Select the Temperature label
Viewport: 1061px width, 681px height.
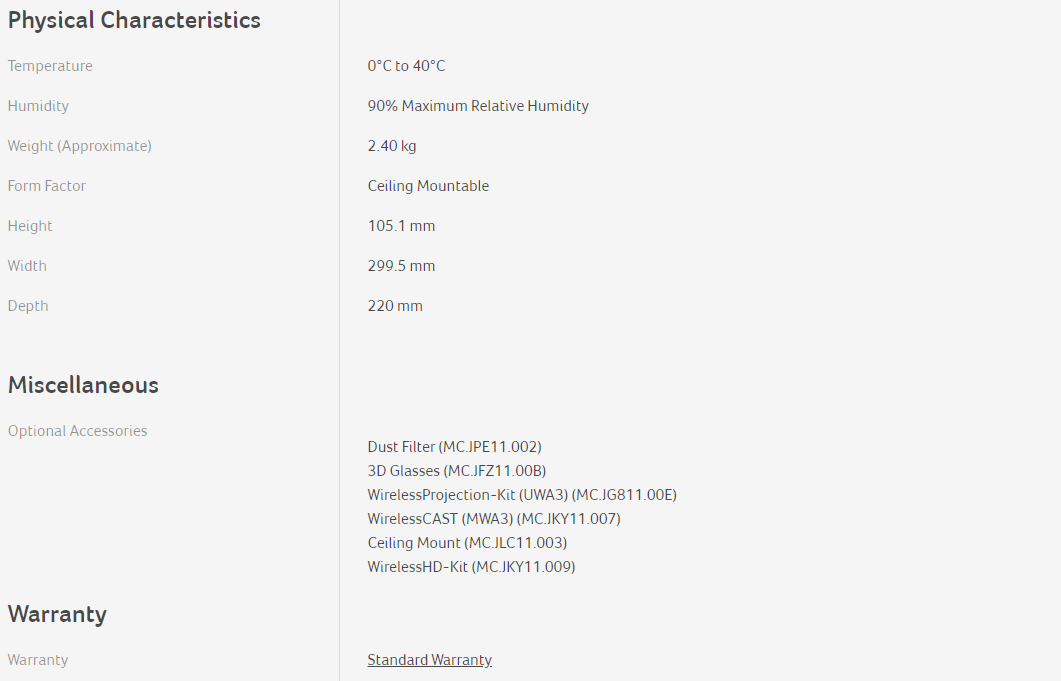tap(50, 66)
